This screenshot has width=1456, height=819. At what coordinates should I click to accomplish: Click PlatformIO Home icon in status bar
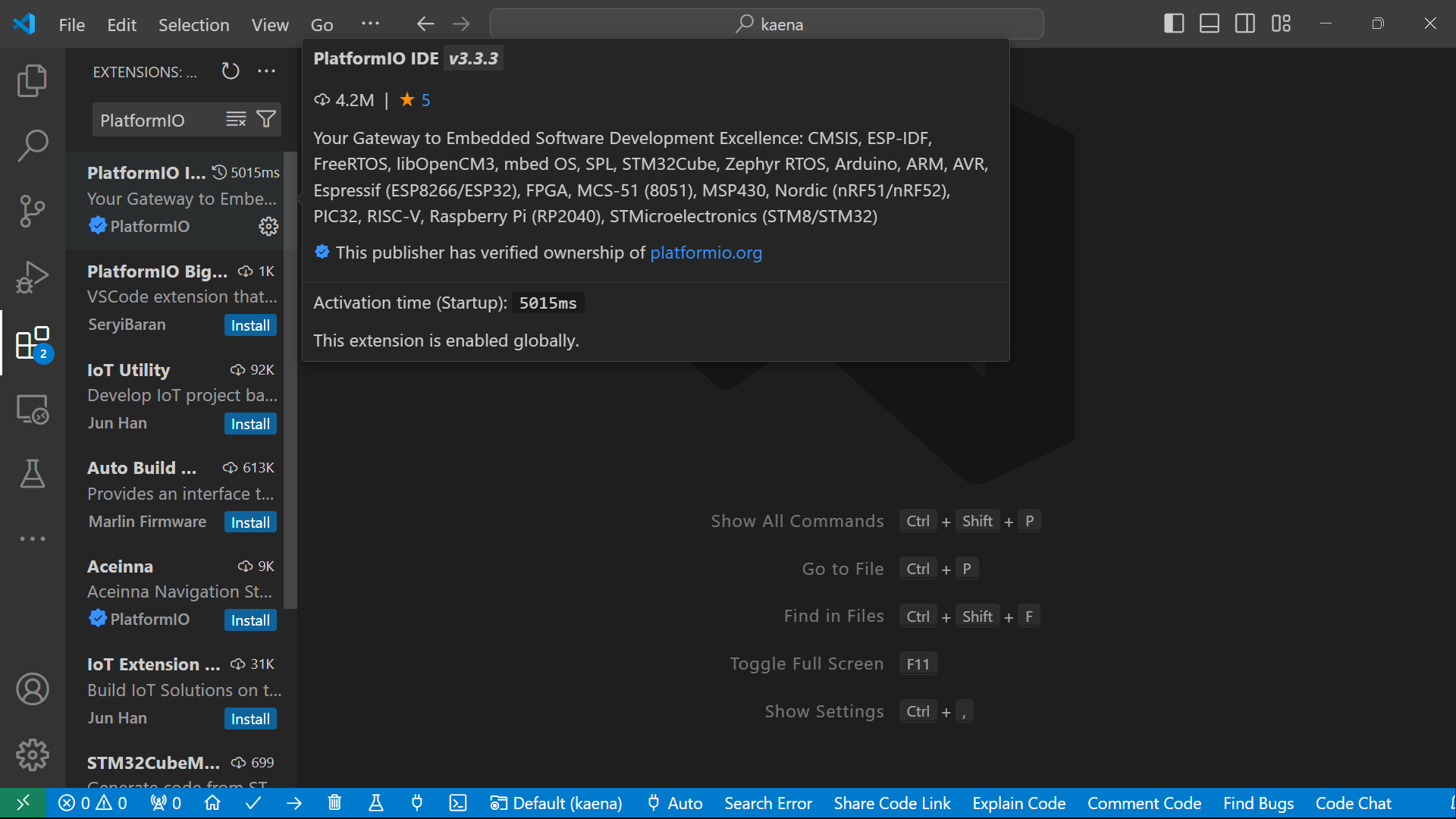pyautogui.click(x=212, y=803)
